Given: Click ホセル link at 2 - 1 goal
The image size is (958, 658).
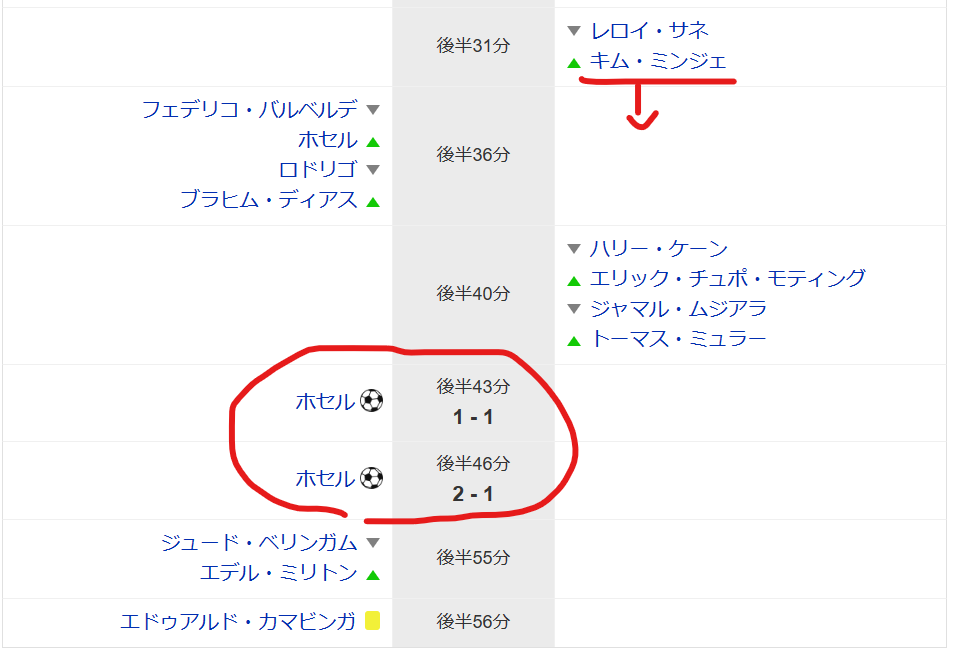Looking at the screenshot, I should tap(325, 479).
